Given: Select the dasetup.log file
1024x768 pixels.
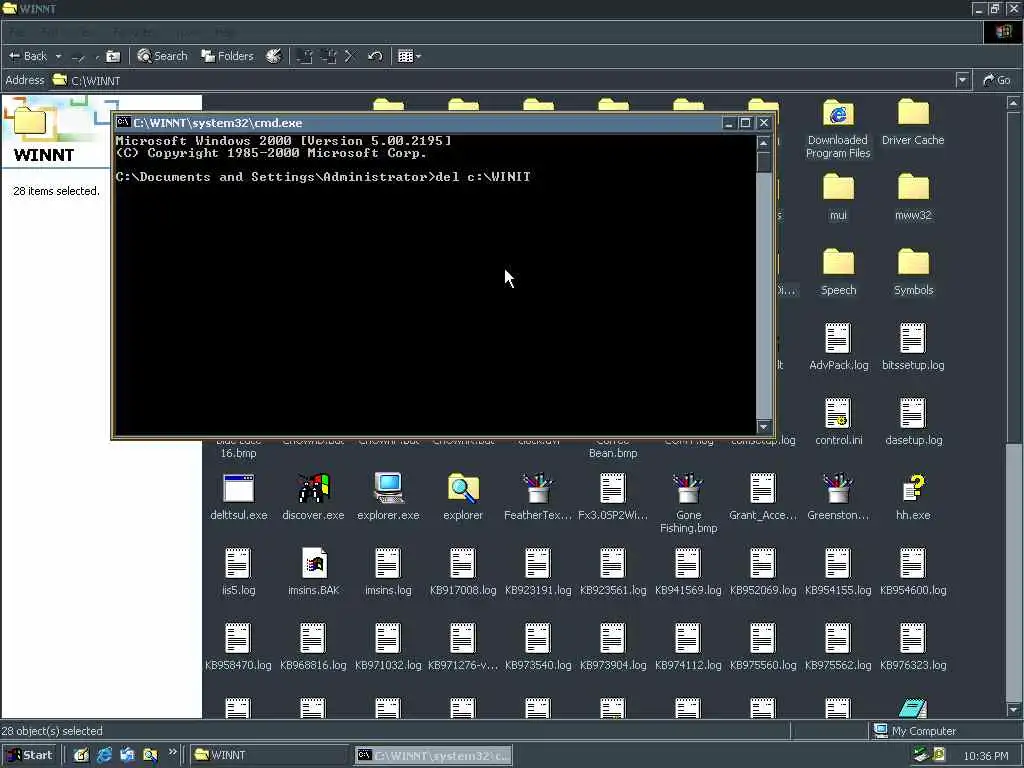Looking at the screenshot, I should pyautogui.click(x=913, y=423).
